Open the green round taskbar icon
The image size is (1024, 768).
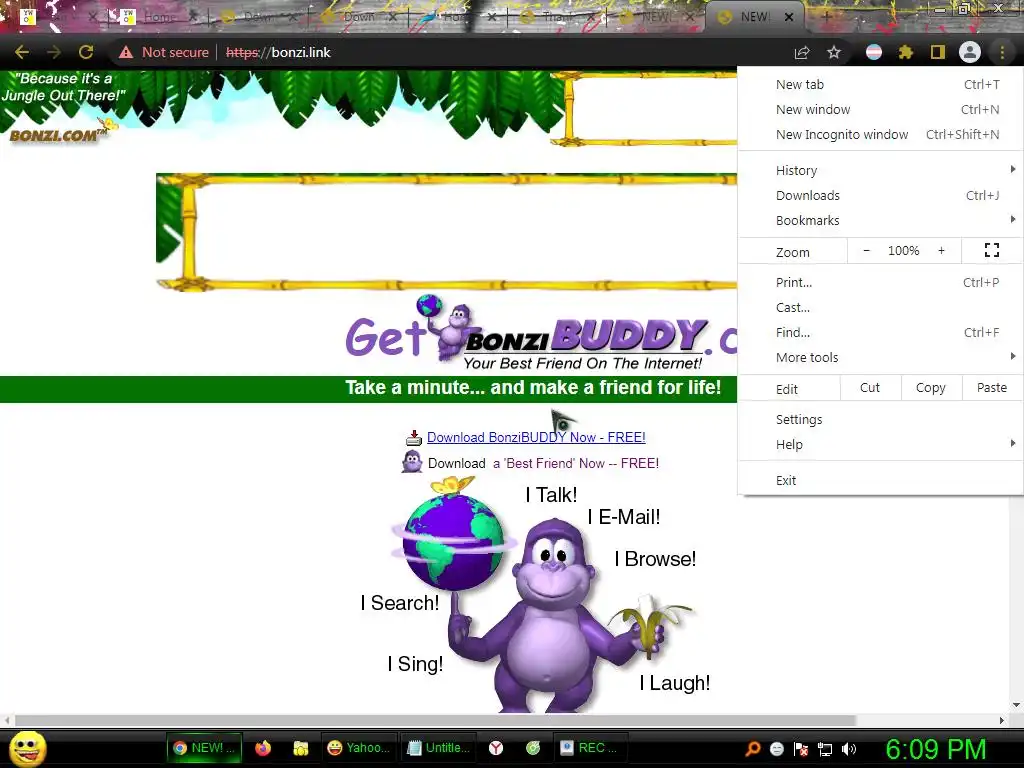coord(533,748)
